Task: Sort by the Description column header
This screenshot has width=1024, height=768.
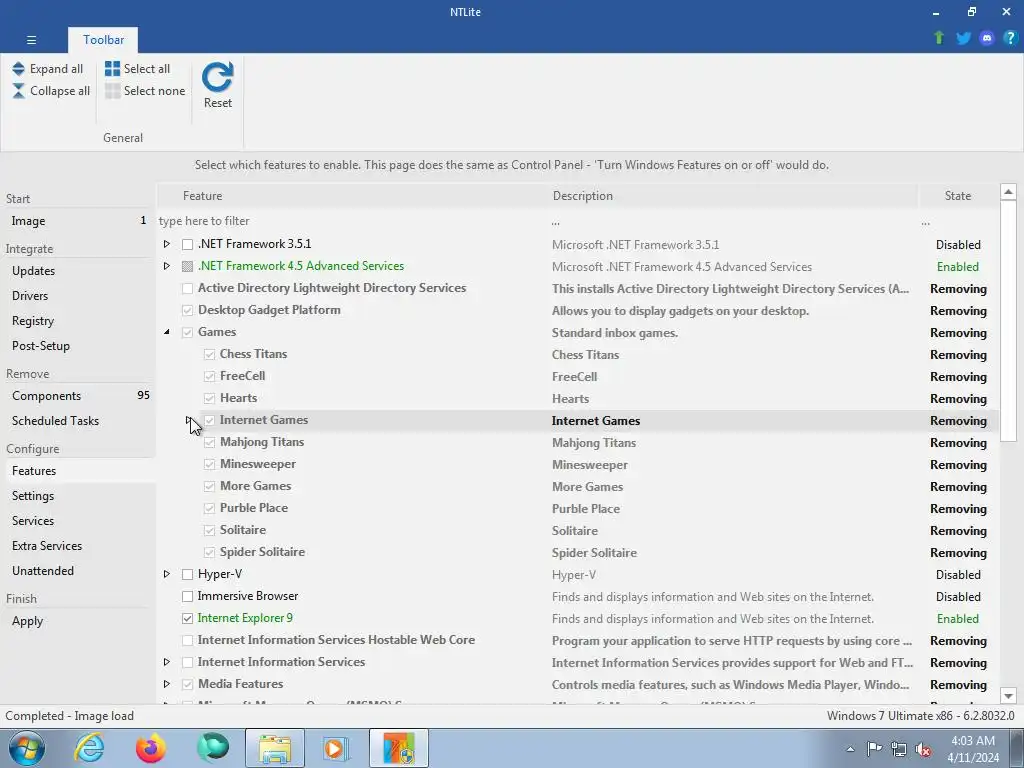Action: pyautogui.click(x=734, y=196)
